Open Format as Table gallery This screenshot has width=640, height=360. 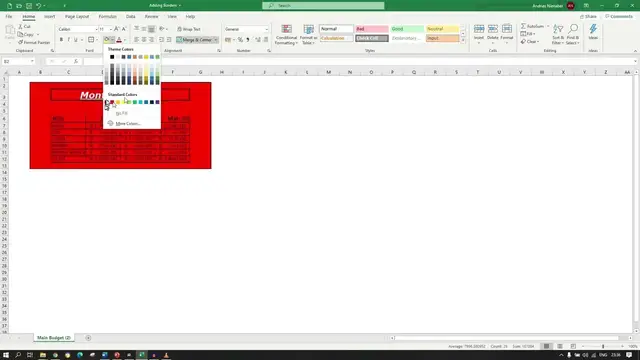coord(309,34)
